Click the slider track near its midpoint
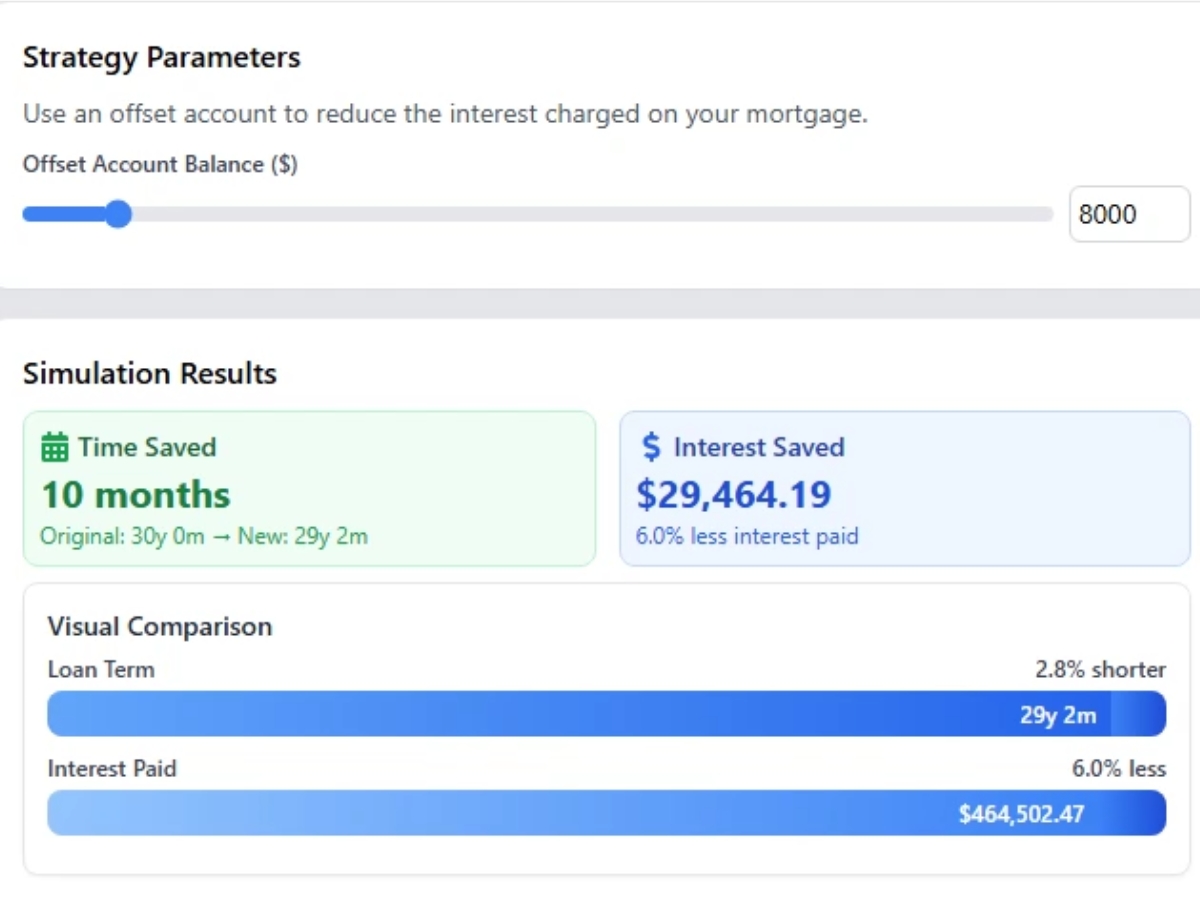Viewport: 1200px width, 900px height. coord(537,214)
